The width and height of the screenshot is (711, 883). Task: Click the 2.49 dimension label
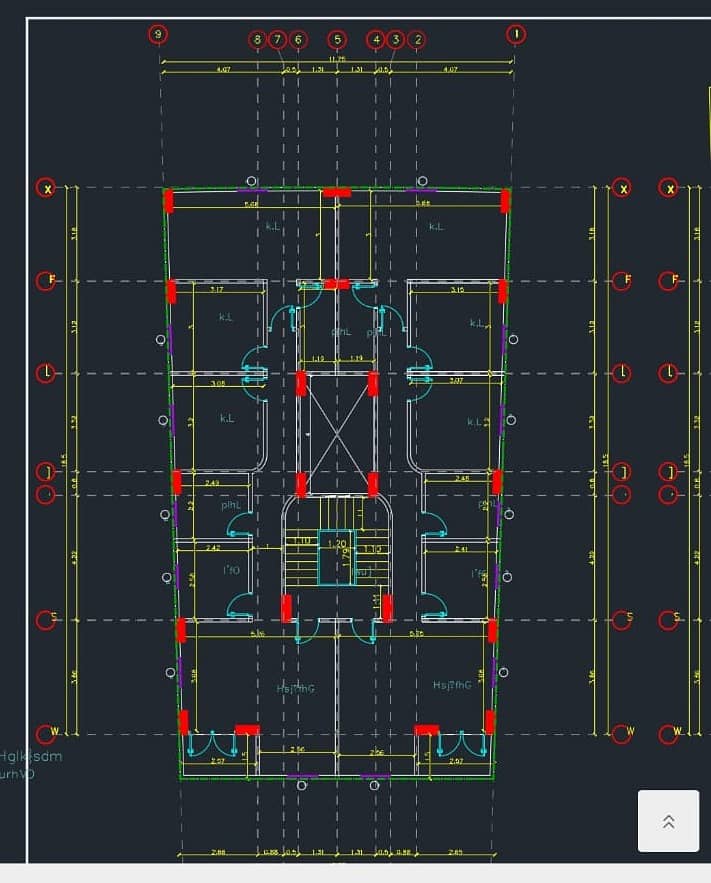tap(212, 483)
